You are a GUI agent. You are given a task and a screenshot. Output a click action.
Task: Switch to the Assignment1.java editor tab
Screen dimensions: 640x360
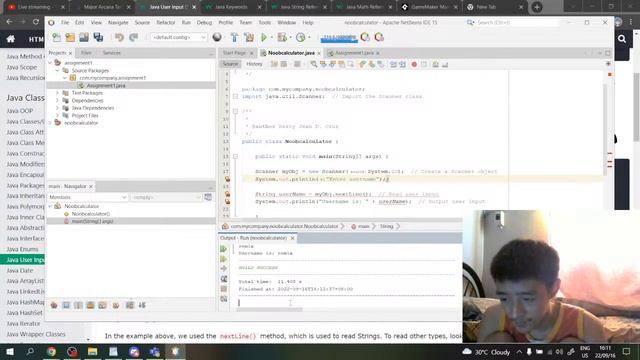[x=353, y=53]
